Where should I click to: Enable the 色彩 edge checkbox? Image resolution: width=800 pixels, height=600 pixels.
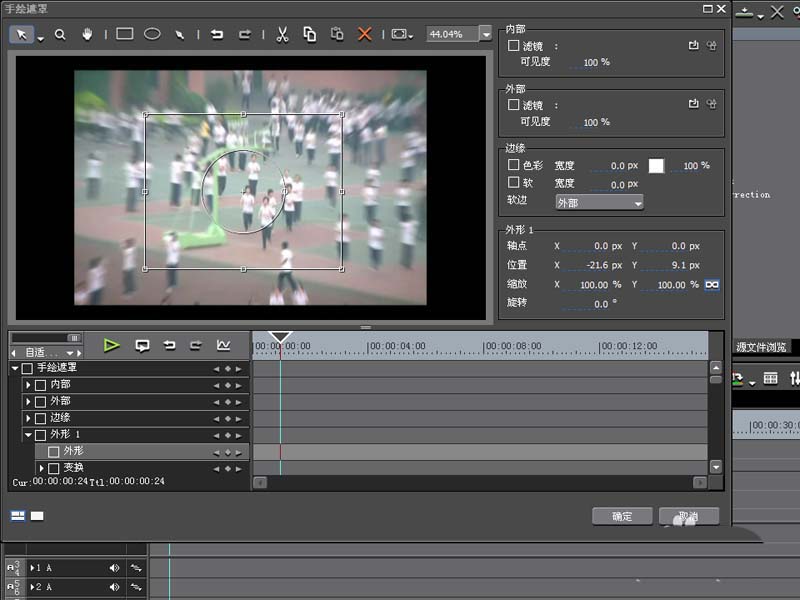point(513,165)
